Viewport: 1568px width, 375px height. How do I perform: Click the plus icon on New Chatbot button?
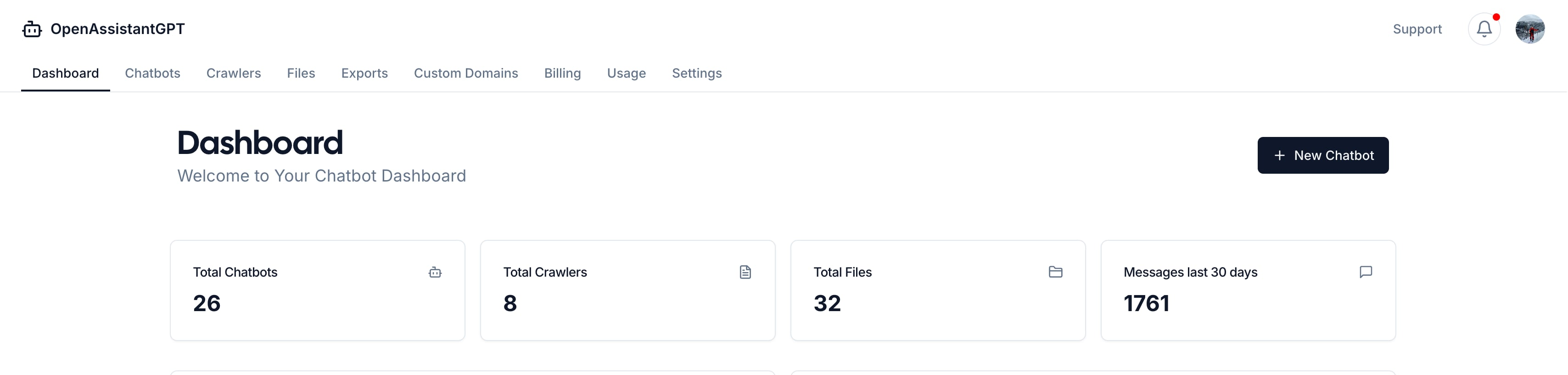pos(1279,155)
